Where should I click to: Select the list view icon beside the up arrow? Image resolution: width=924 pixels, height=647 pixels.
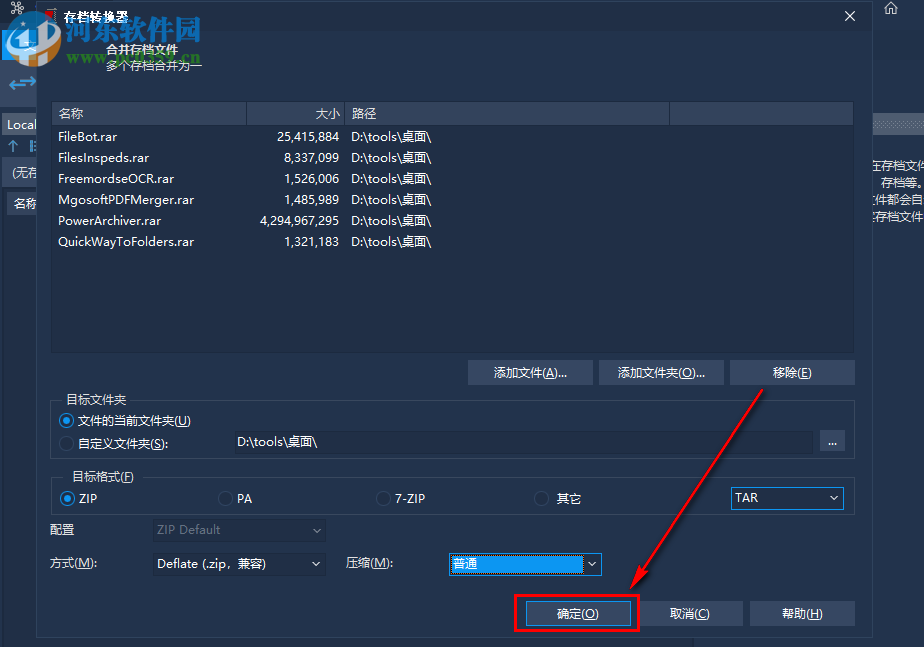(x=35, y=146)
